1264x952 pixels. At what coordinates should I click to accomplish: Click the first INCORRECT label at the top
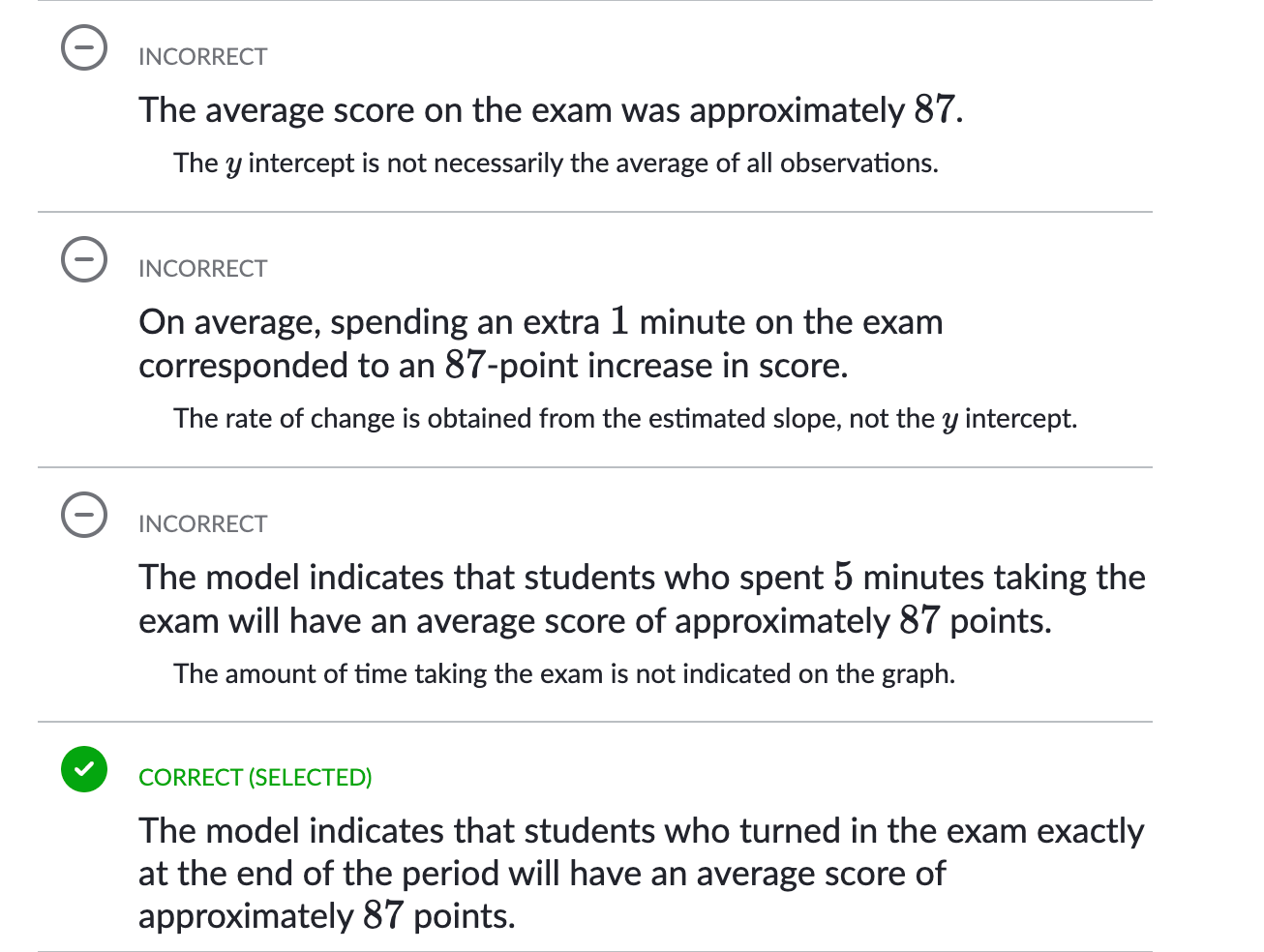202,57
